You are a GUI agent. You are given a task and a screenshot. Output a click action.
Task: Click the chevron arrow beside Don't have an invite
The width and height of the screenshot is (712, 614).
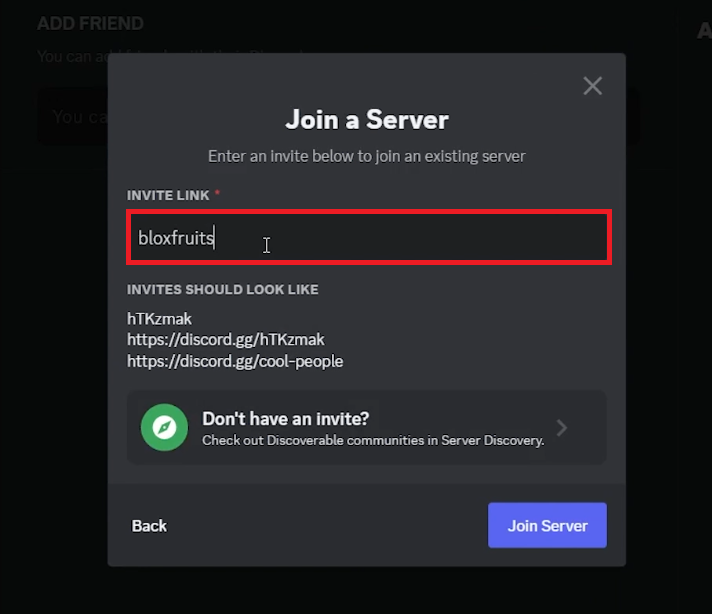[562, 428]
